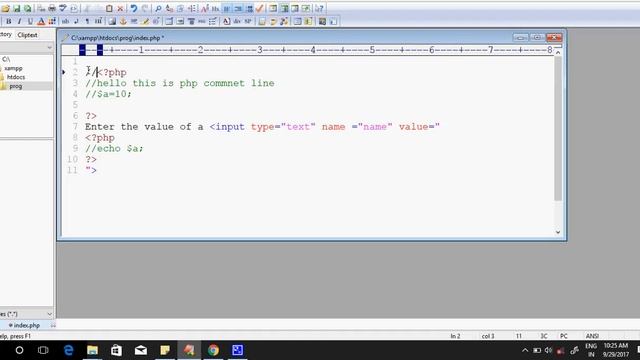Viewport: 640px width, 360px height.
Task: Switch to the Directory tab
Action: [x=6, y=35]
